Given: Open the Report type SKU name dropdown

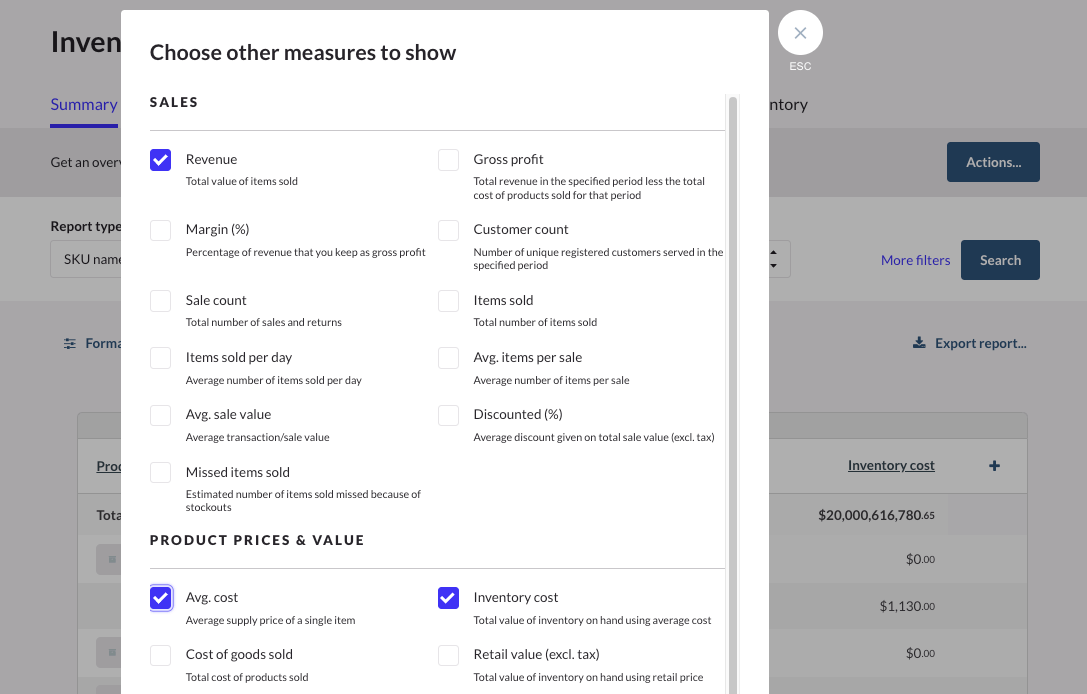Looking at the screenshot, I should click(85, 260).
